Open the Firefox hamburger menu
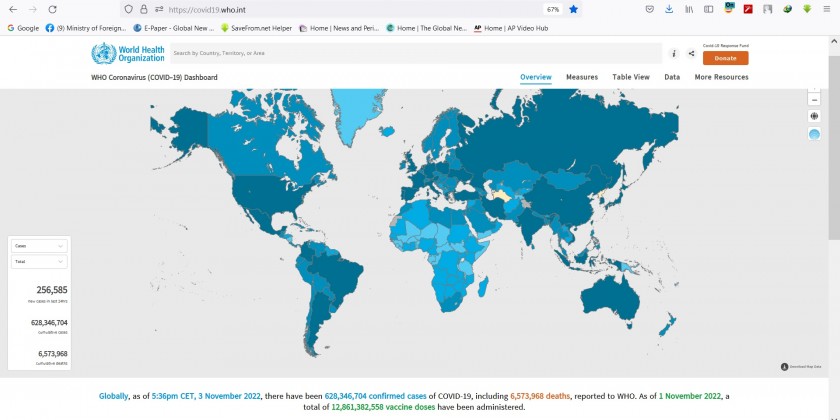 tap(827, 9)
